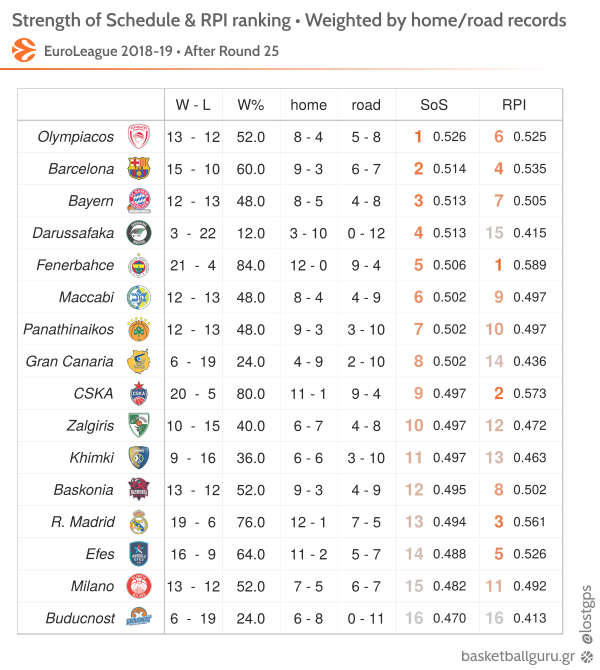
Task: Click the Darussafaka team logo
Action: click(x=138, y=233)
